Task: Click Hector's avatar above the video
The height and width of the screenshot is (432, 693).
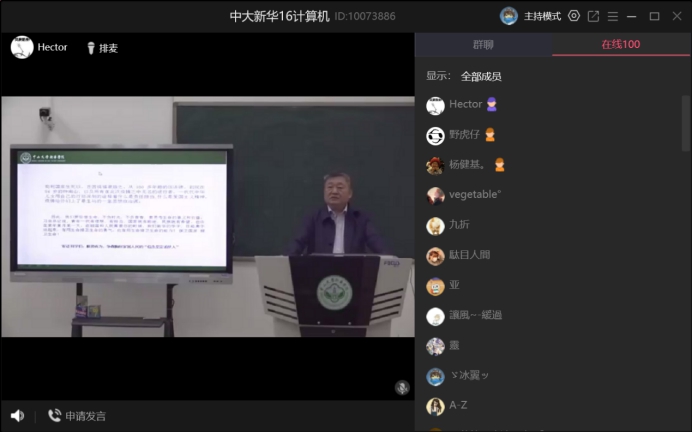Action: (22, 47)
